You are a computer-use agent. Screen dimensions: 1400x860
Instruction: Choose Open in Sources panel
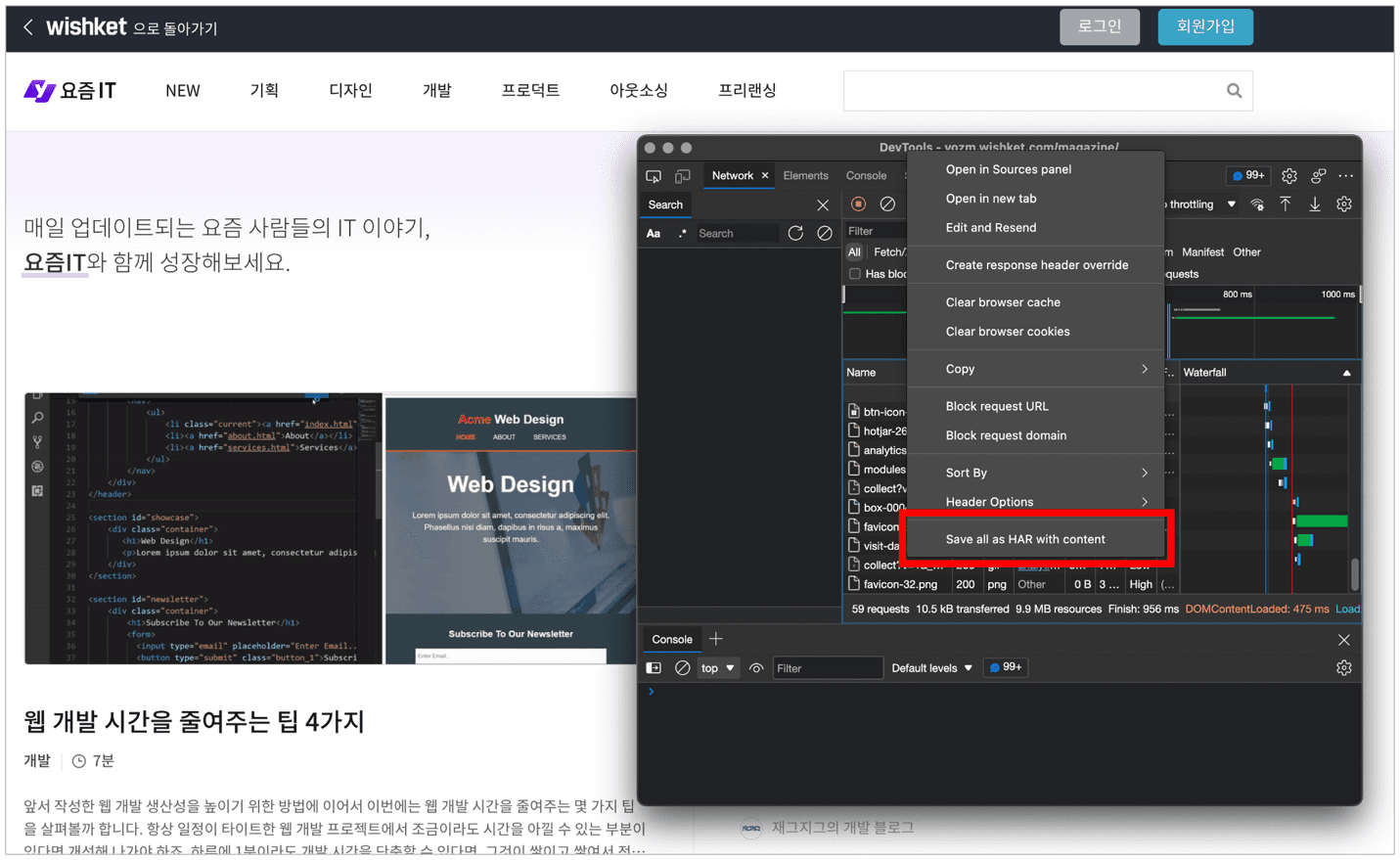pyautogui.click(x=1036, y=169)
